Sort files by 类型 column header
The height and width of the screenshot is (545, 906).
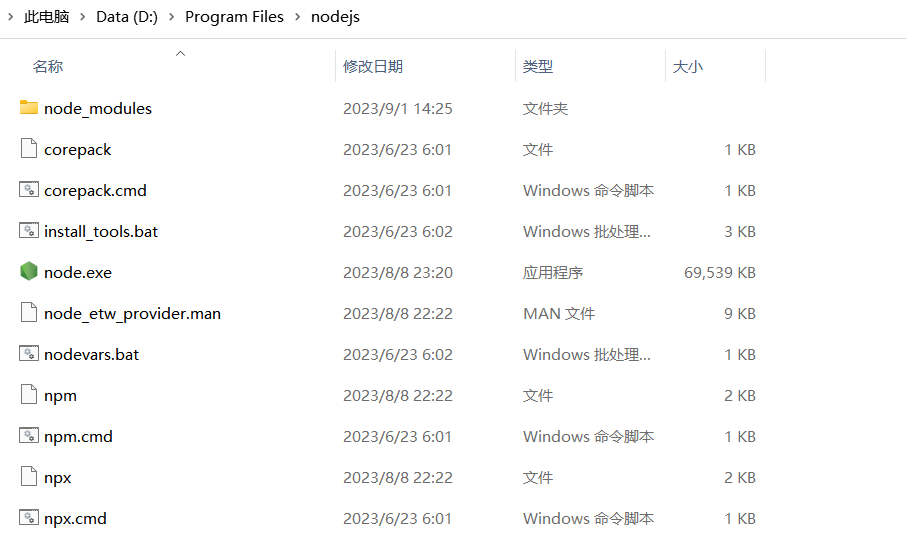coord(538,66)
